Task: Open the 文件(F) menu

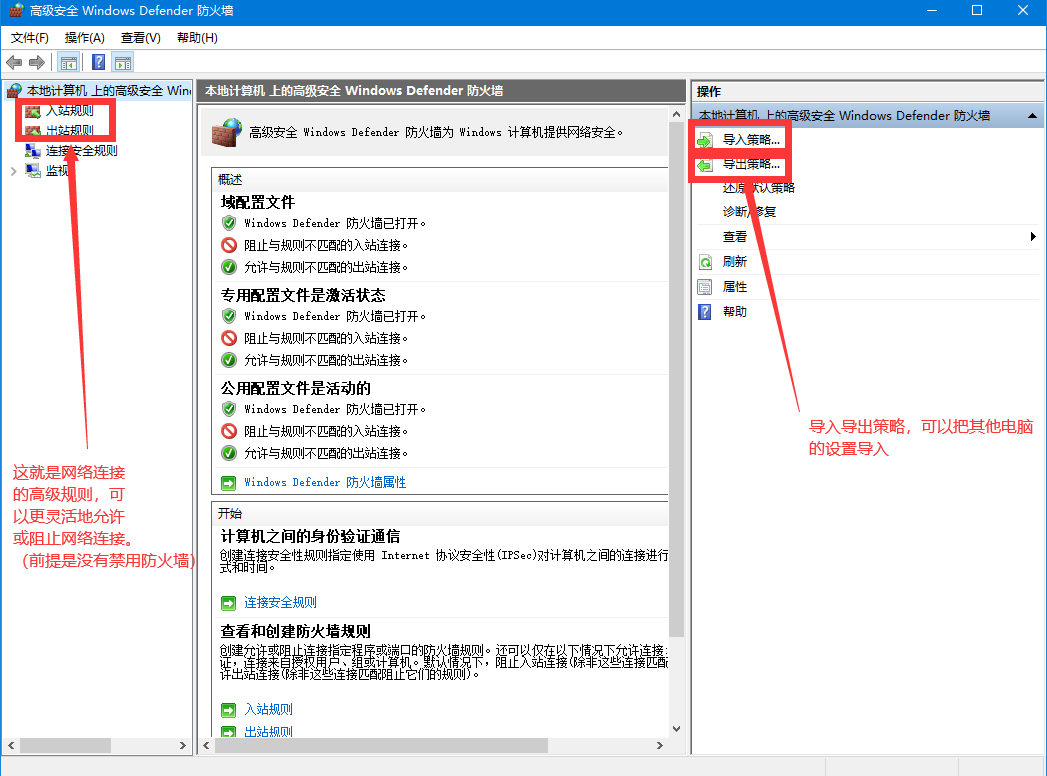Action: tap(29, 38)
